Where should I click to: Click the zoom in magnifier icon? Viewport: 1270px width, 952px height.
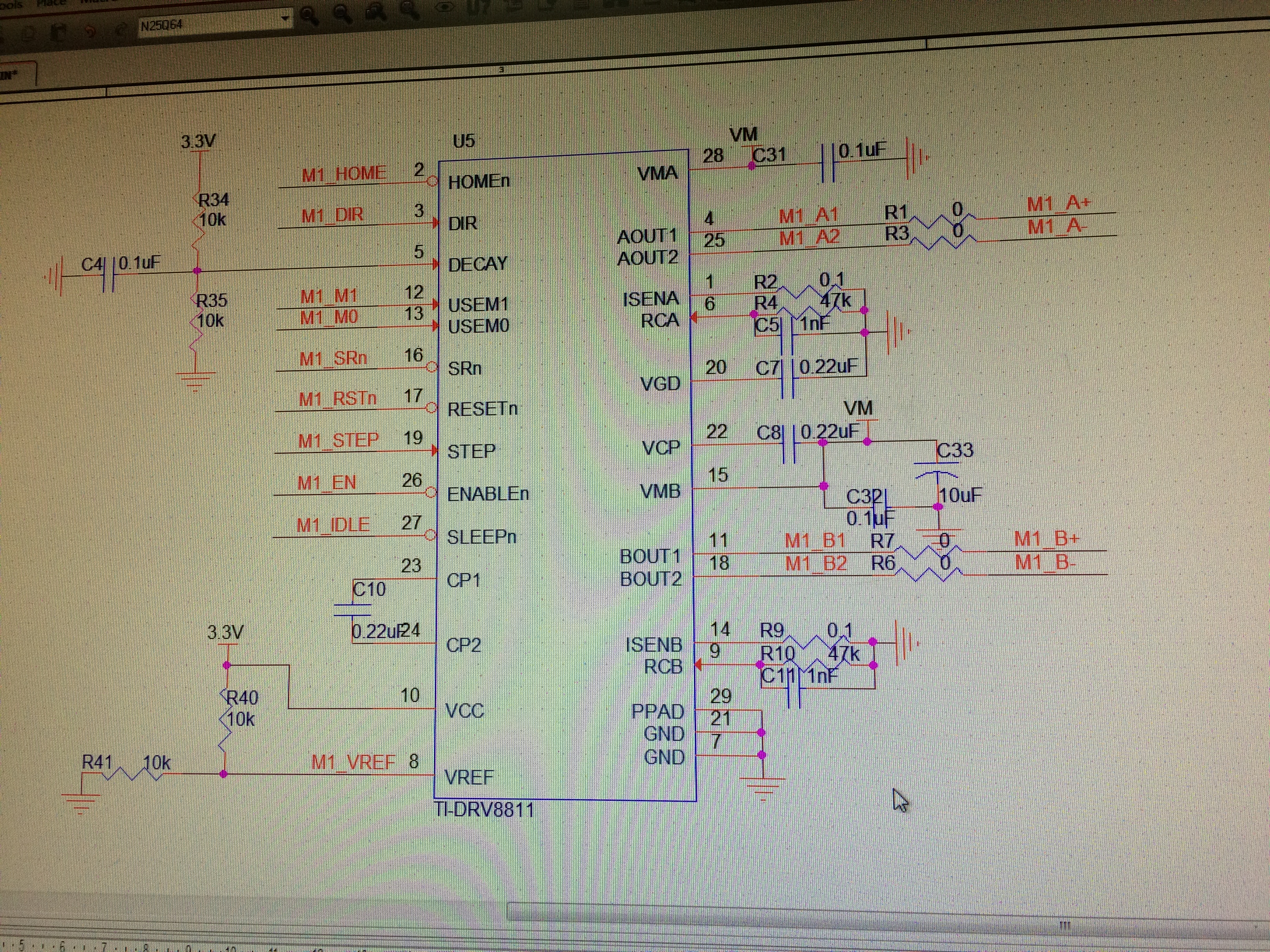[x=309, y=15]
